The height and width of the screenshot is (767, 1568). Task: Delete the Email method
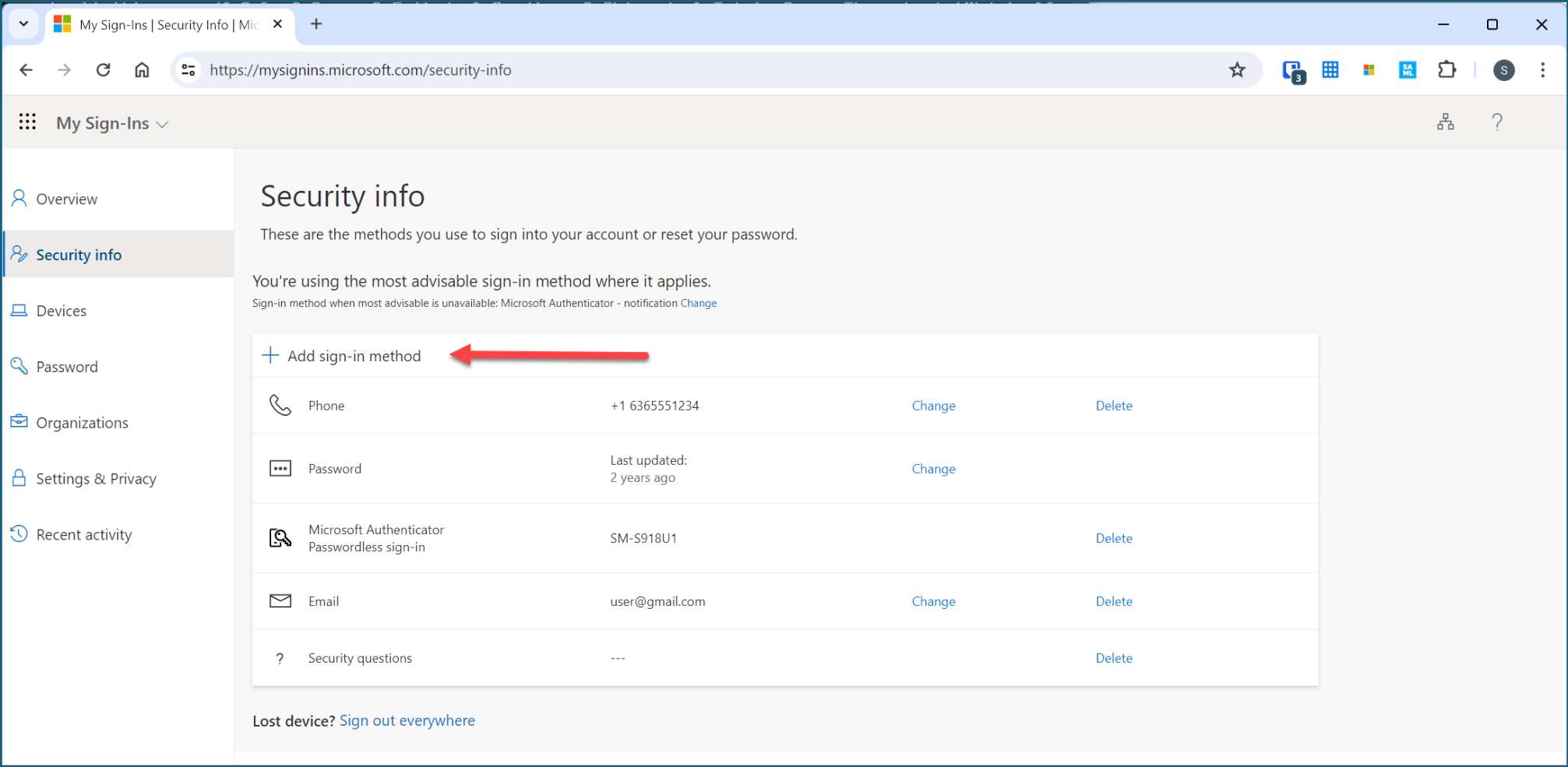[x=1114, y=601]
